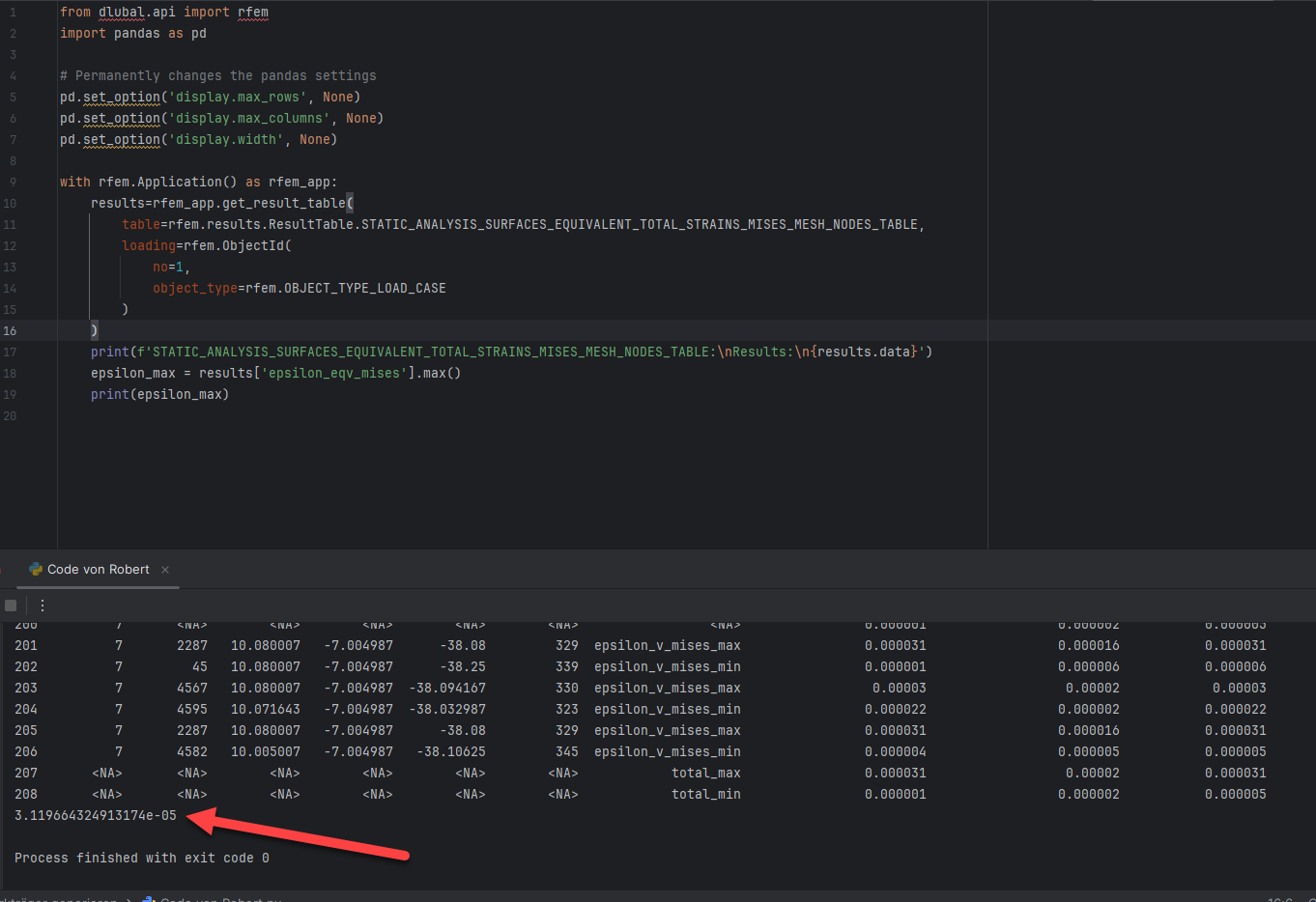This screenshot has height=902, width=1316.
Task: Click the underlined rfem import name
Action: (253, 13)
